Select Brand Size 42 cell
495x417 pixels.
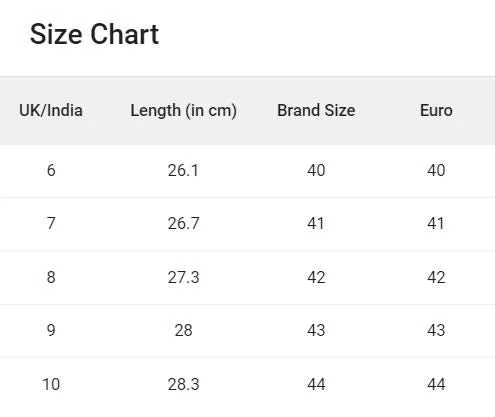316,277
